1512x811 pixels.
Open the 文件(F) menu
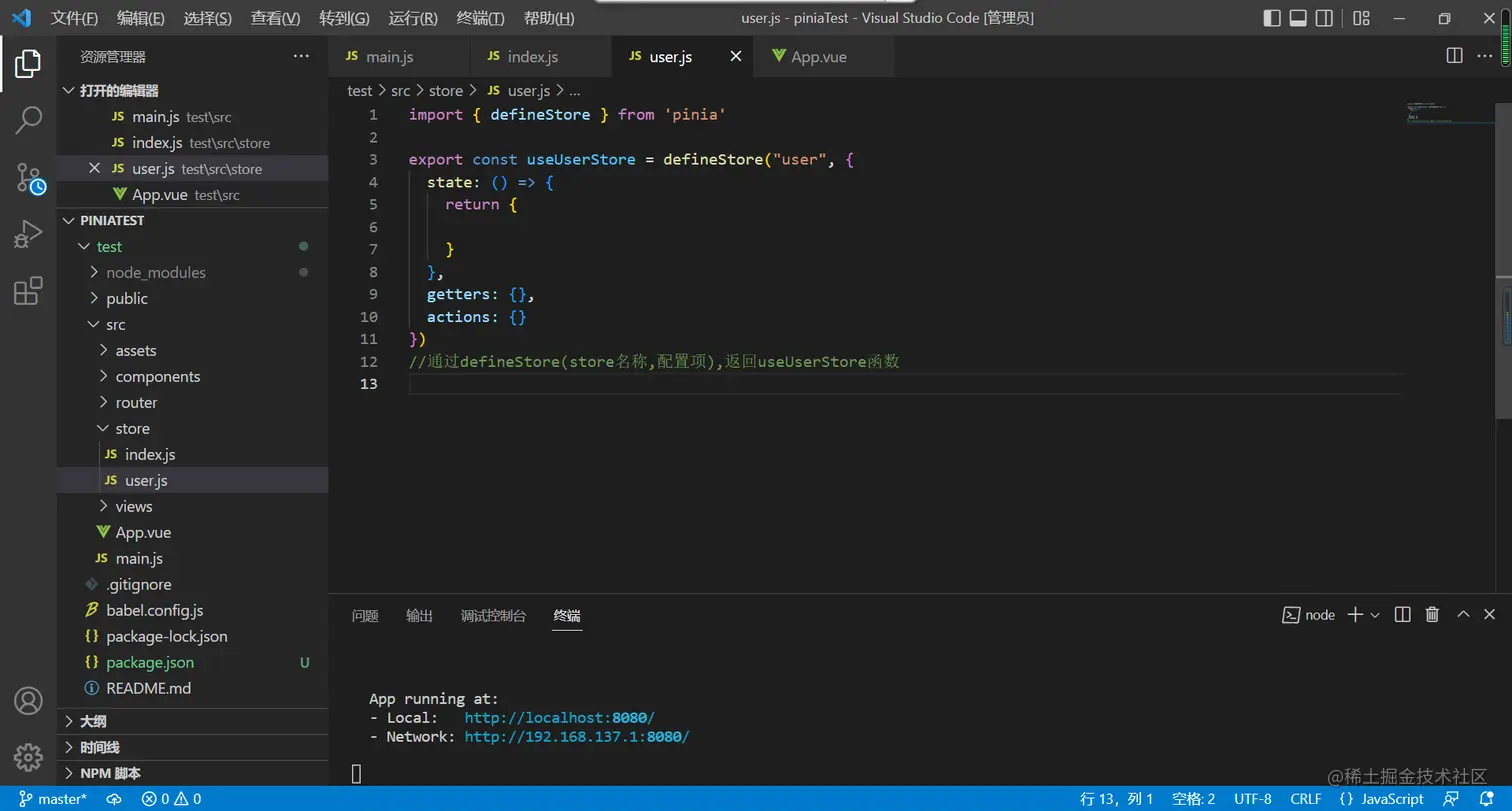[x=75, y=18]
